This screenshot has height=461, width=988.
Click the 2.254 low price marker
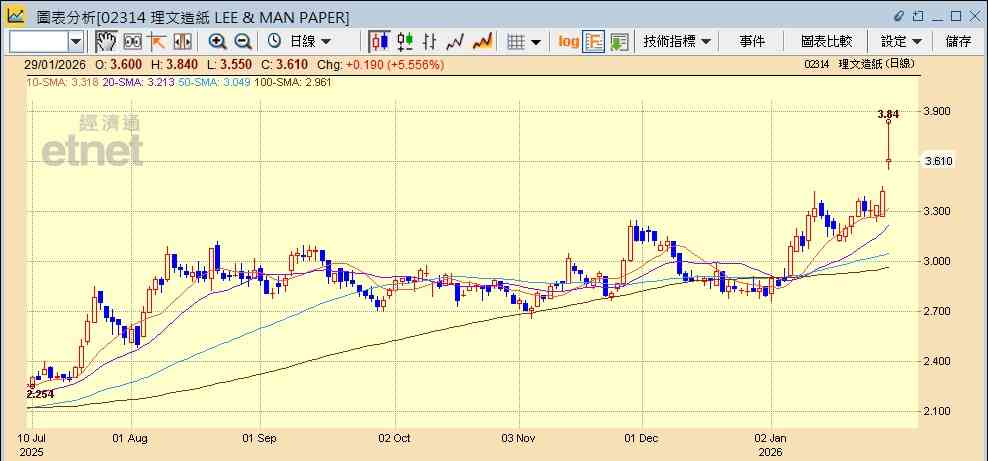click(x=40, y=394)
